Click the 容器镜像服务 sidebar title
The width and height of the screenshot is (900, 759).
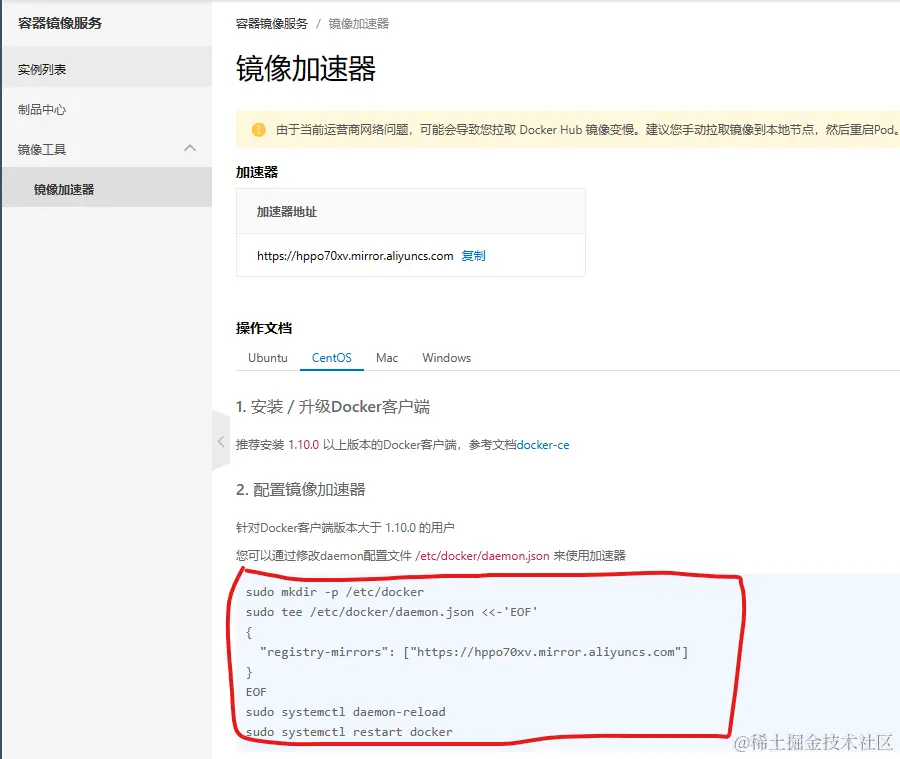(60, 23)
